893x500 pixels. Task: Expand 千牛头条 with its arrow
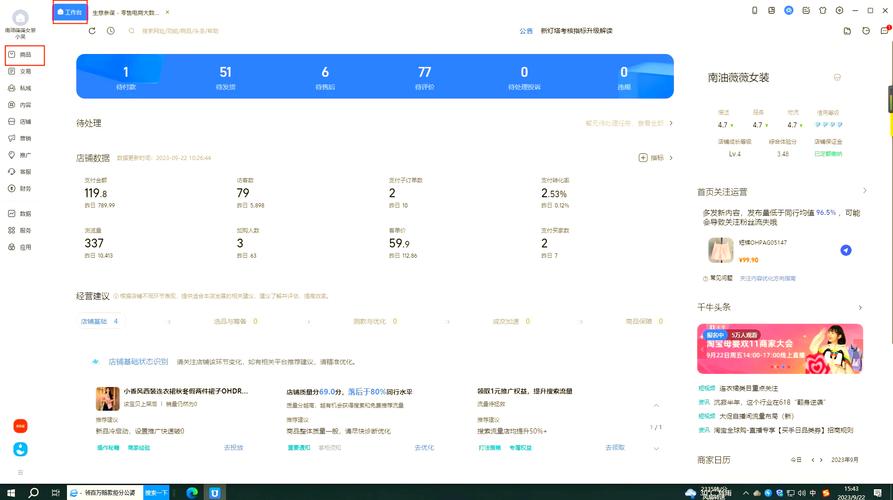860,308
